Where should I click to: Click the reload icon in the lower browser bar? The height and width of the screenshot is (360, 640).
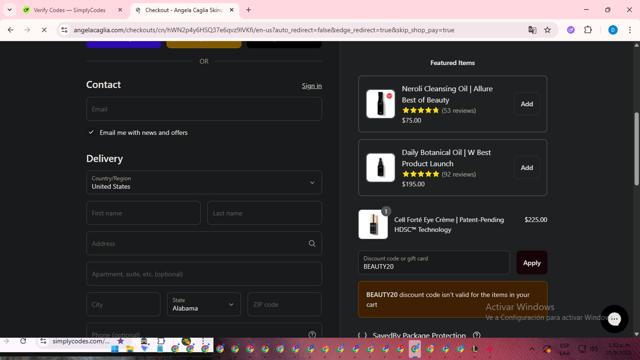[23, 341]
